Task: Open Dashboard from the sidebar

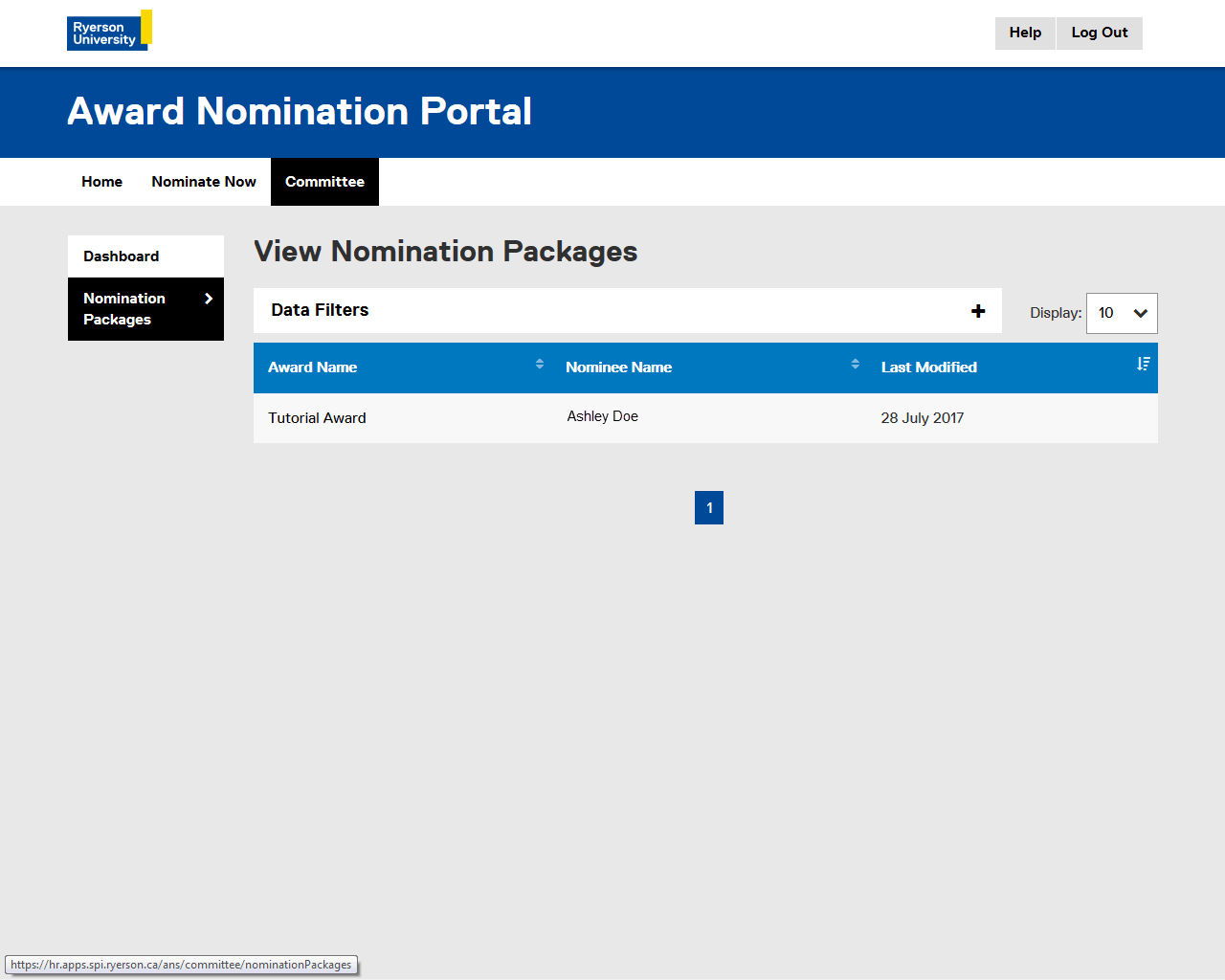Action: [x=122, y=256]
